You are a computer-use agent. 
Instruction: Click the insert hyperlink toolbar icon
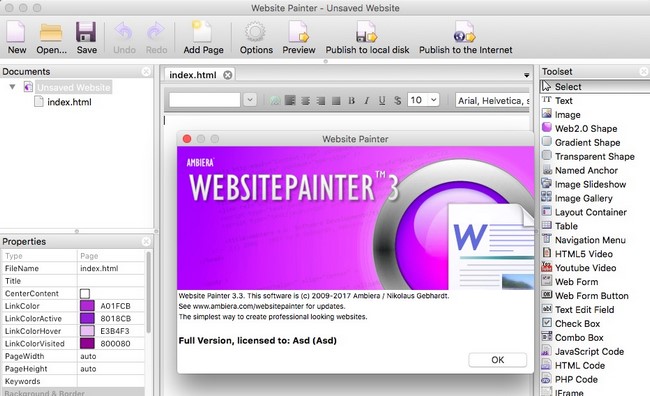pyautogui.click(x=275, y=100)
